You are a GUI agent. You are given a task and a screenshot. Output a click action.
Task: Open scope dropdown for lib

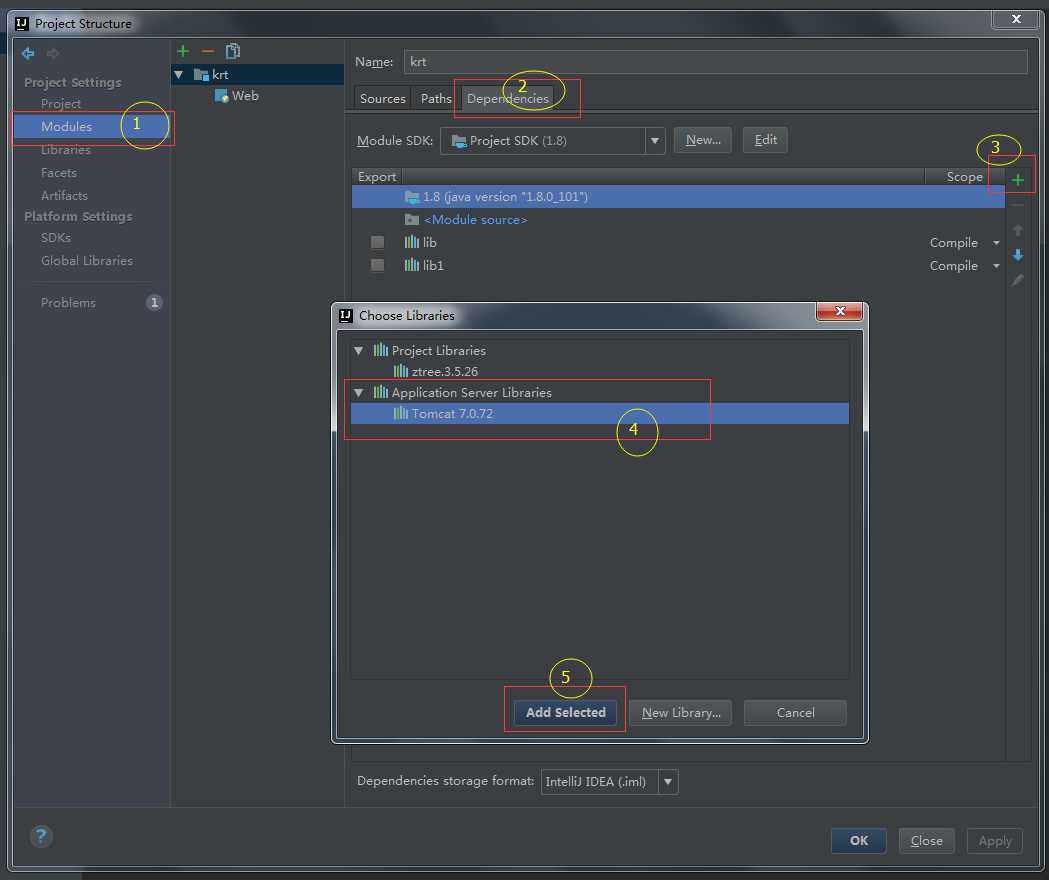tap(996, 243)
